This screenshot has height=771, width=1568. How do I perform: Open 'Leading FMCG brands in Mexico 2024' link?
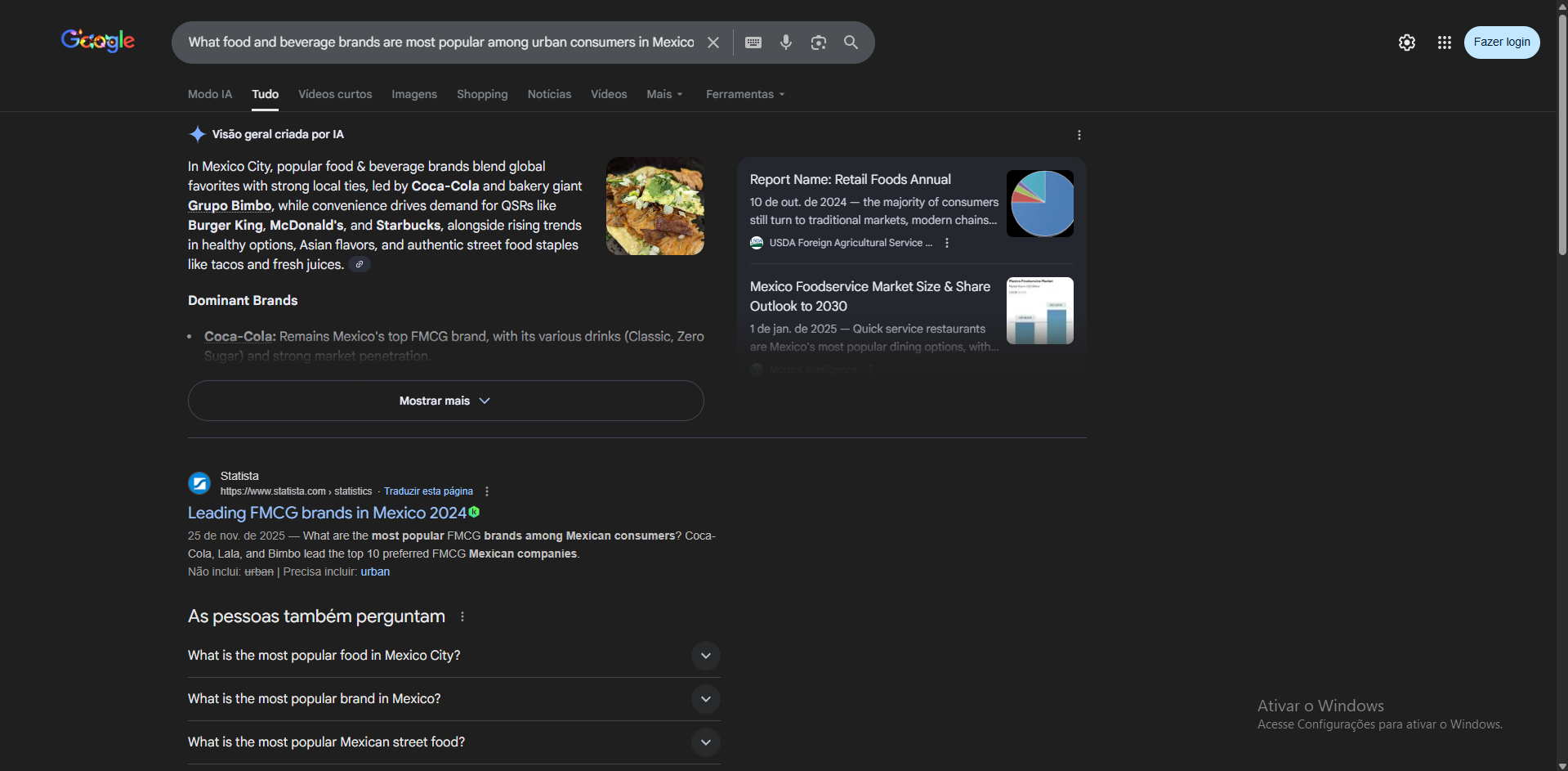coord(327,513)
